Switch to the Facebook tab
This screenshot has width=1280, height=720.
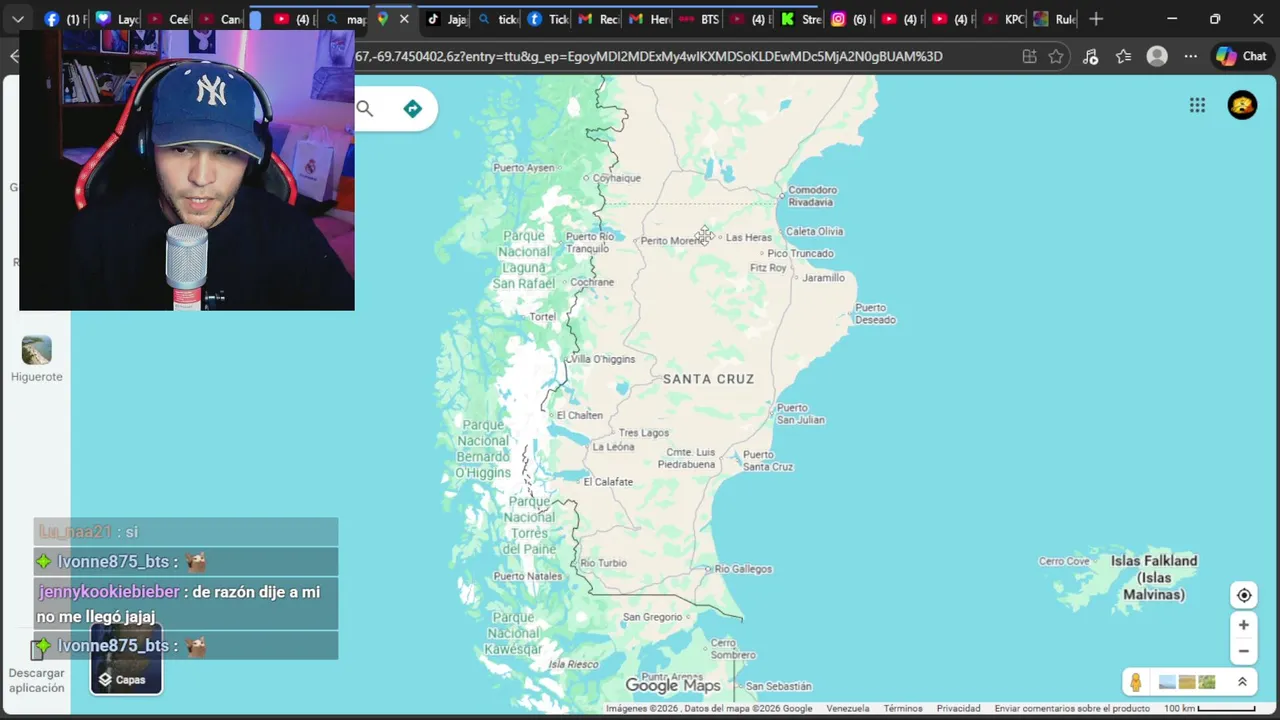coord(66,19)
